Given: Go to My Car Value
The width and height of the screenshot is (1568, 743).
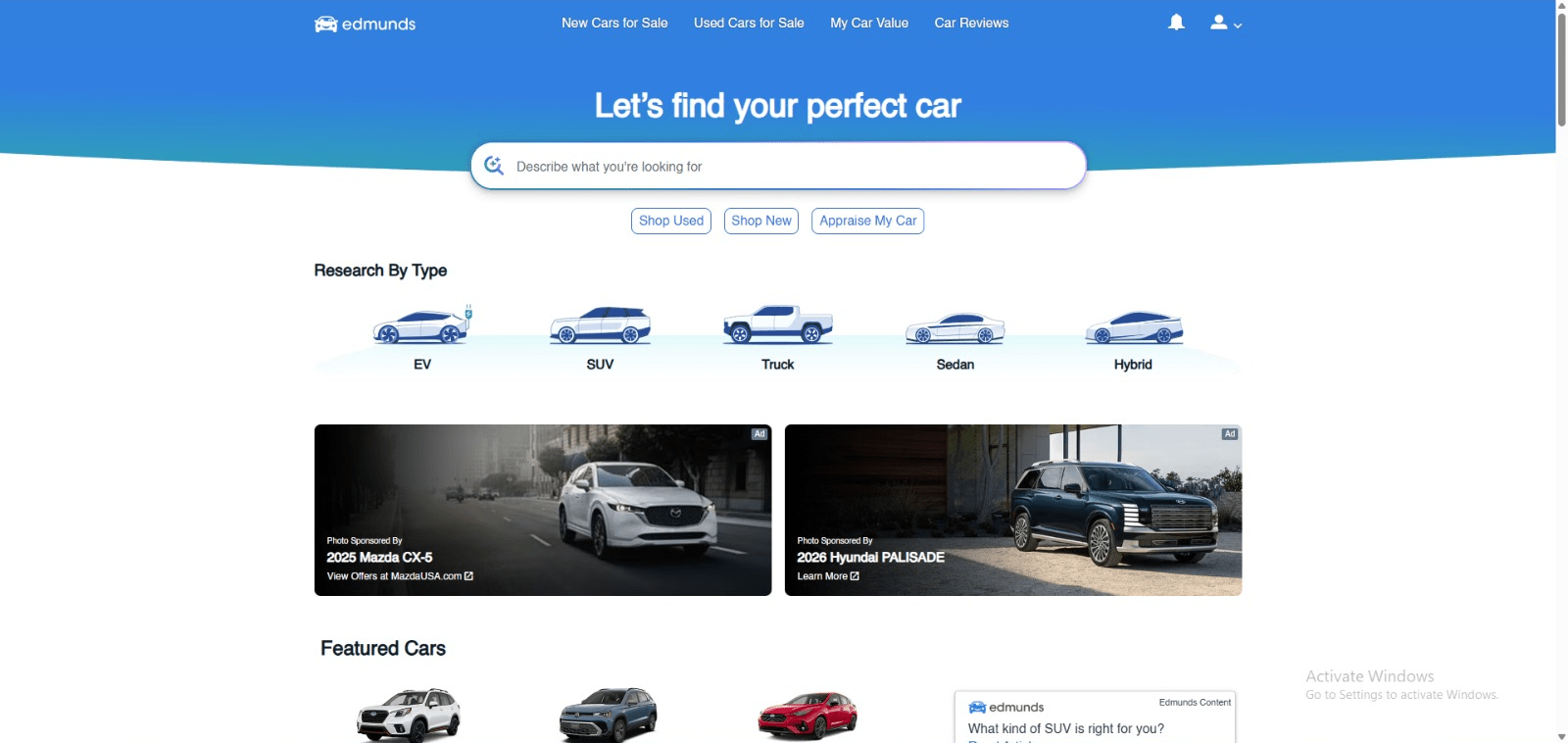Looking at the screenshot, I should click(869, 23).
